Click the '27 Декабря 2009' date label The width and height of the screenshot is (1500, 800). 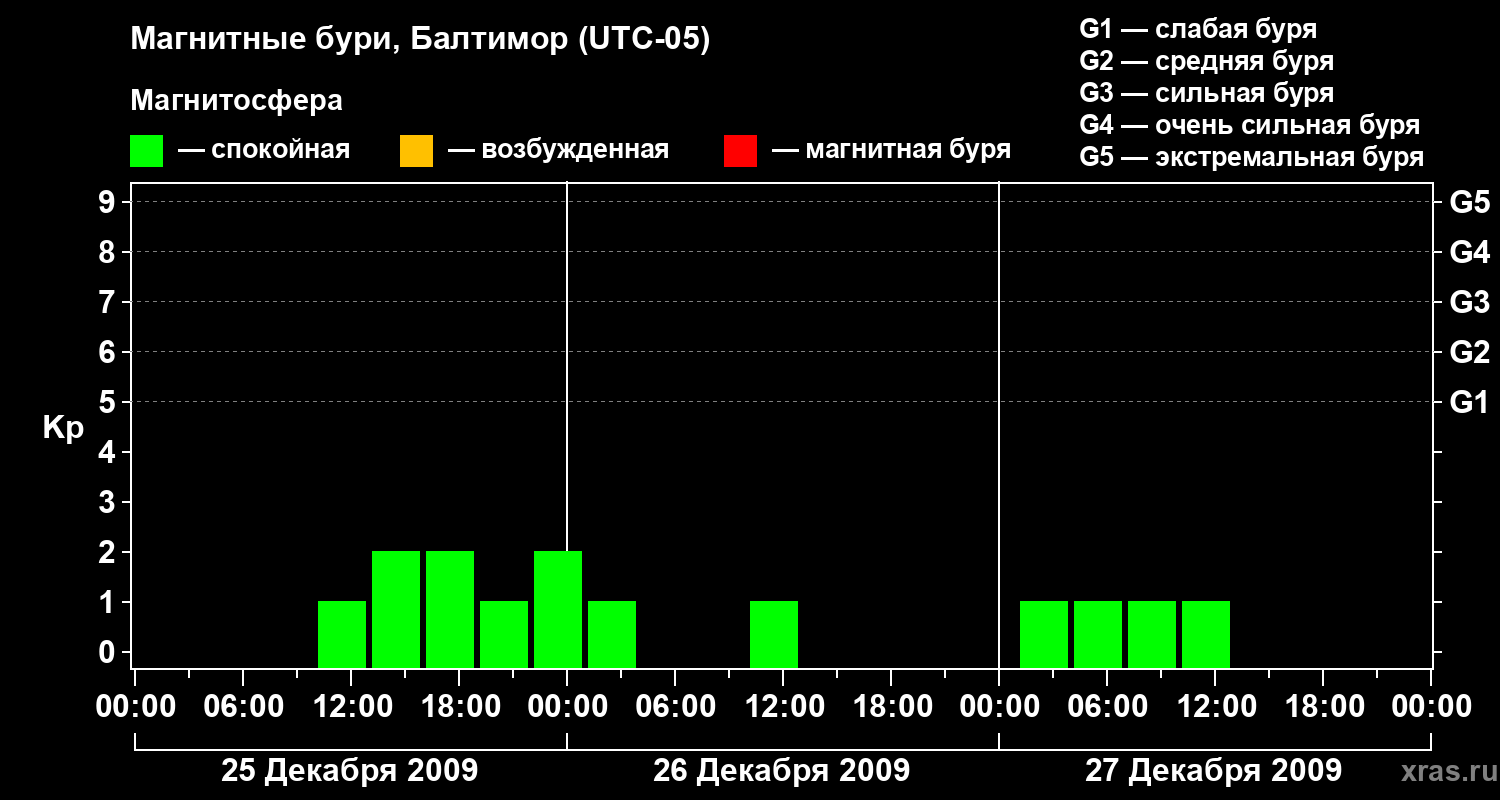pos(1213,771)
